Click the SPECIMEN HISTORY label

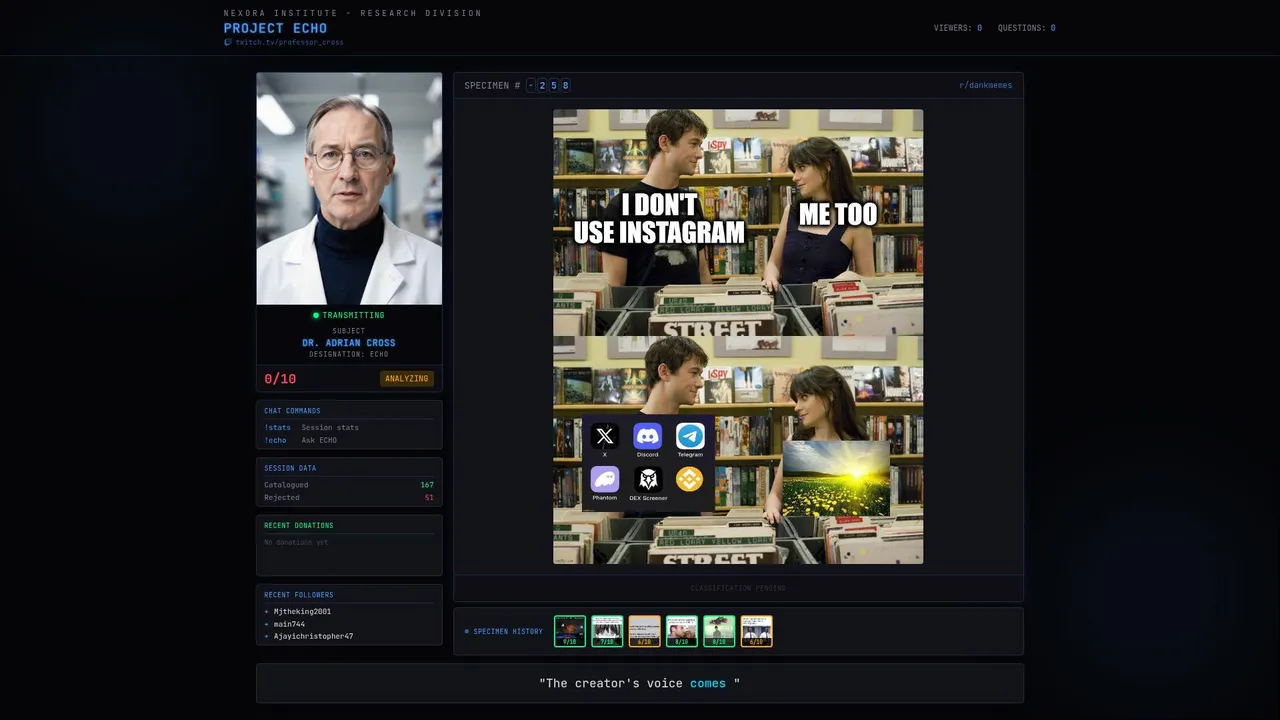click(x=508, y=631)
